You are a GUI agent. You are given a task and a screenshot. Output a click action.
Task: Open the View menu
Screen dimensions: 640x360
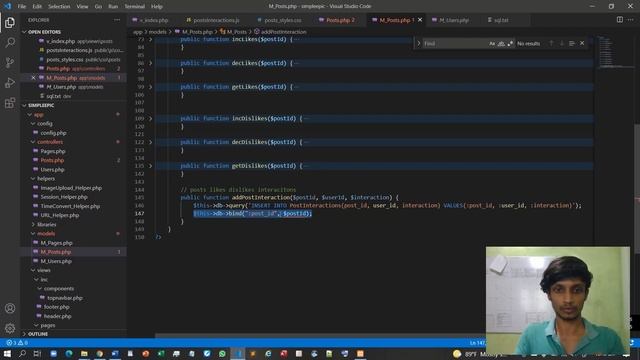pos(82,7)
